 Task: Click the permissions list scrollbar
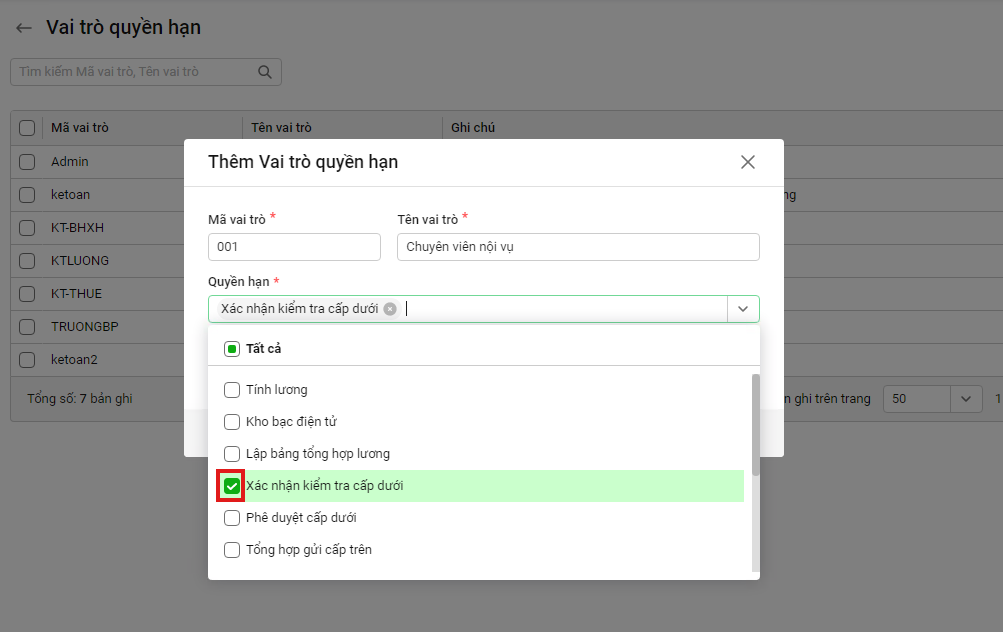click(x=755, y=425)
